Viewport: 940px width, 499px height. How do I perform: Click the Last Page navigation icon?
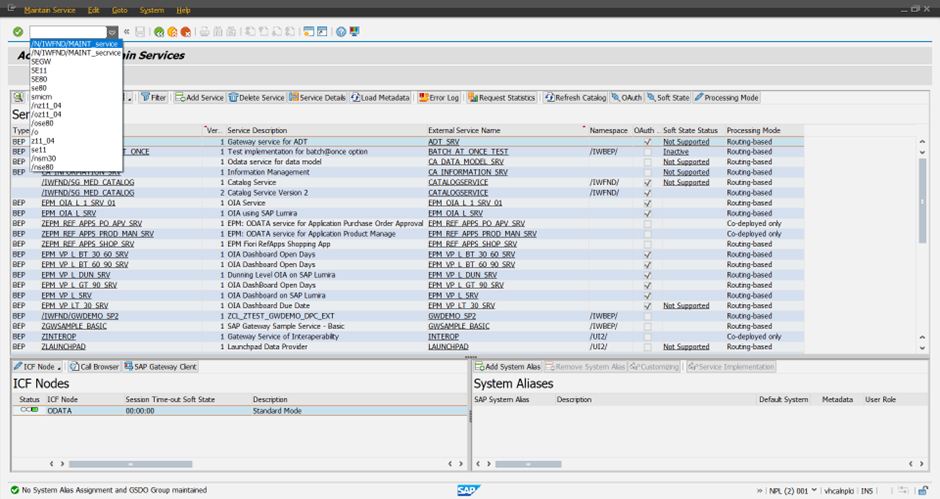[290, 32]
